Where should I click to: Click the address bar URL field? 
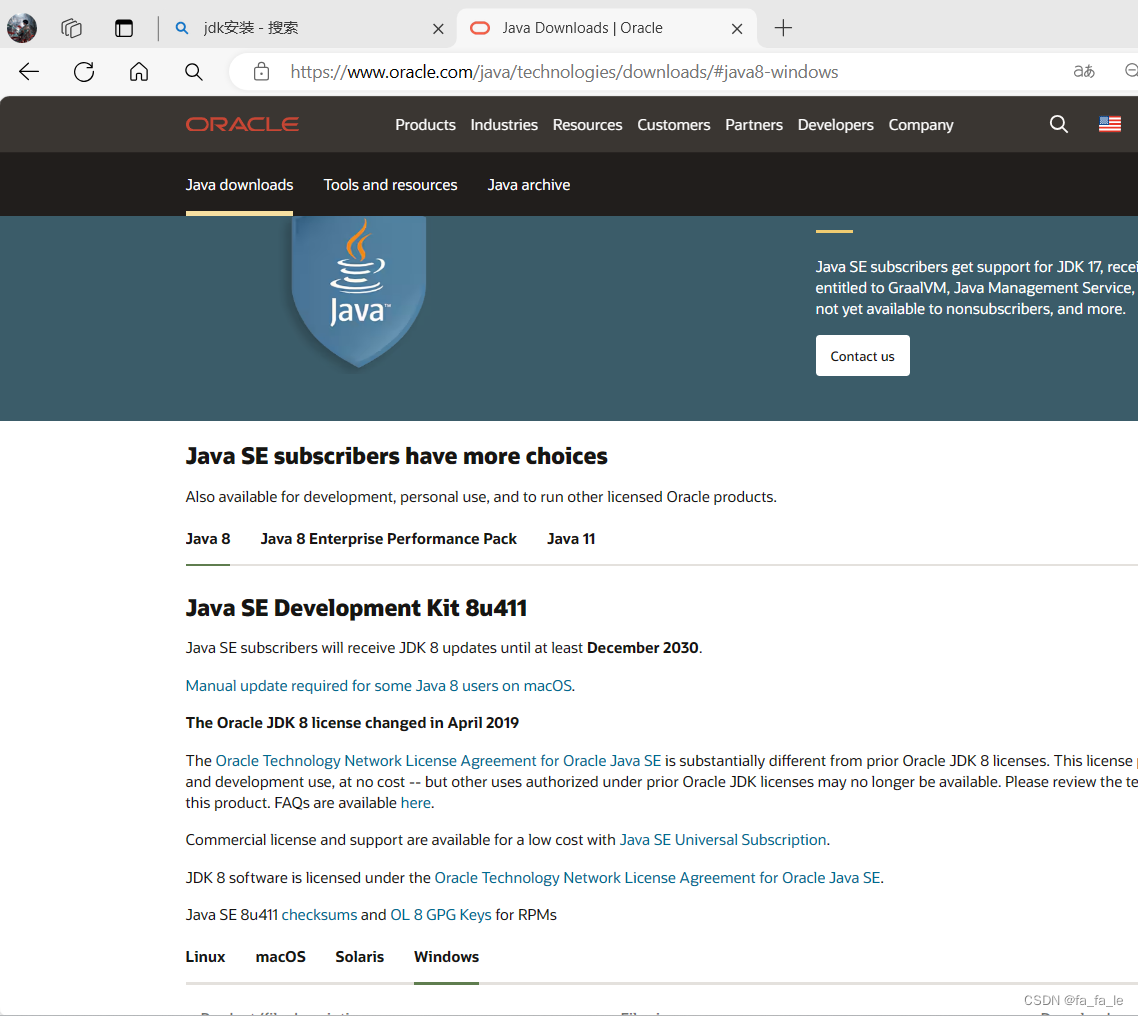[x=564, y=72]
